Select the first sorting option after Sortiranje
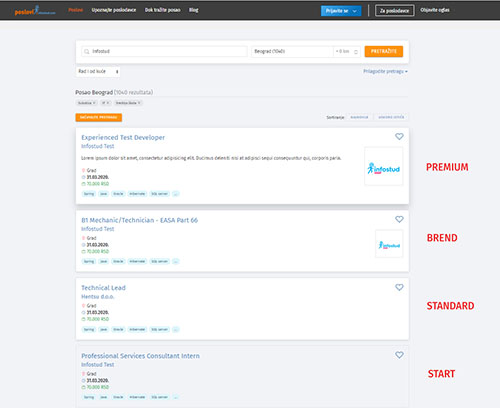 tap(359, 117)
